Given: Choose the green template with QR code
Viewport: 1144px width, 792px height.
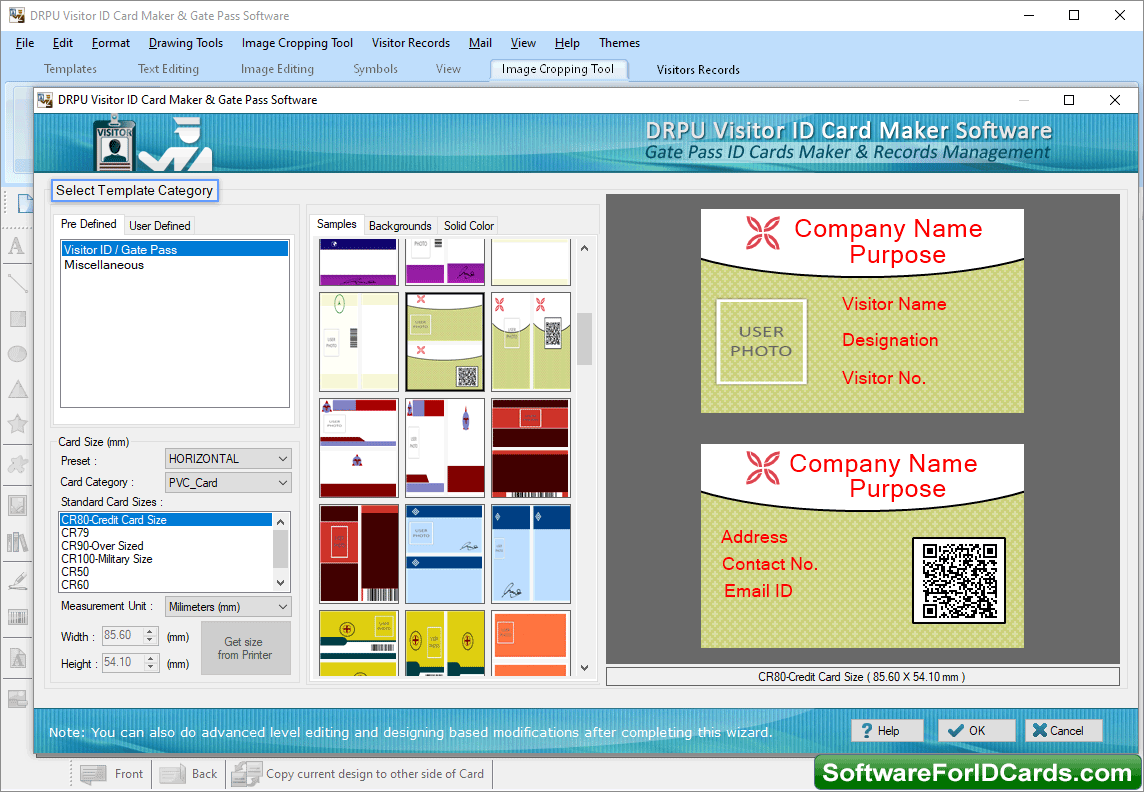Looking at the screenshot, I should 444,342.
